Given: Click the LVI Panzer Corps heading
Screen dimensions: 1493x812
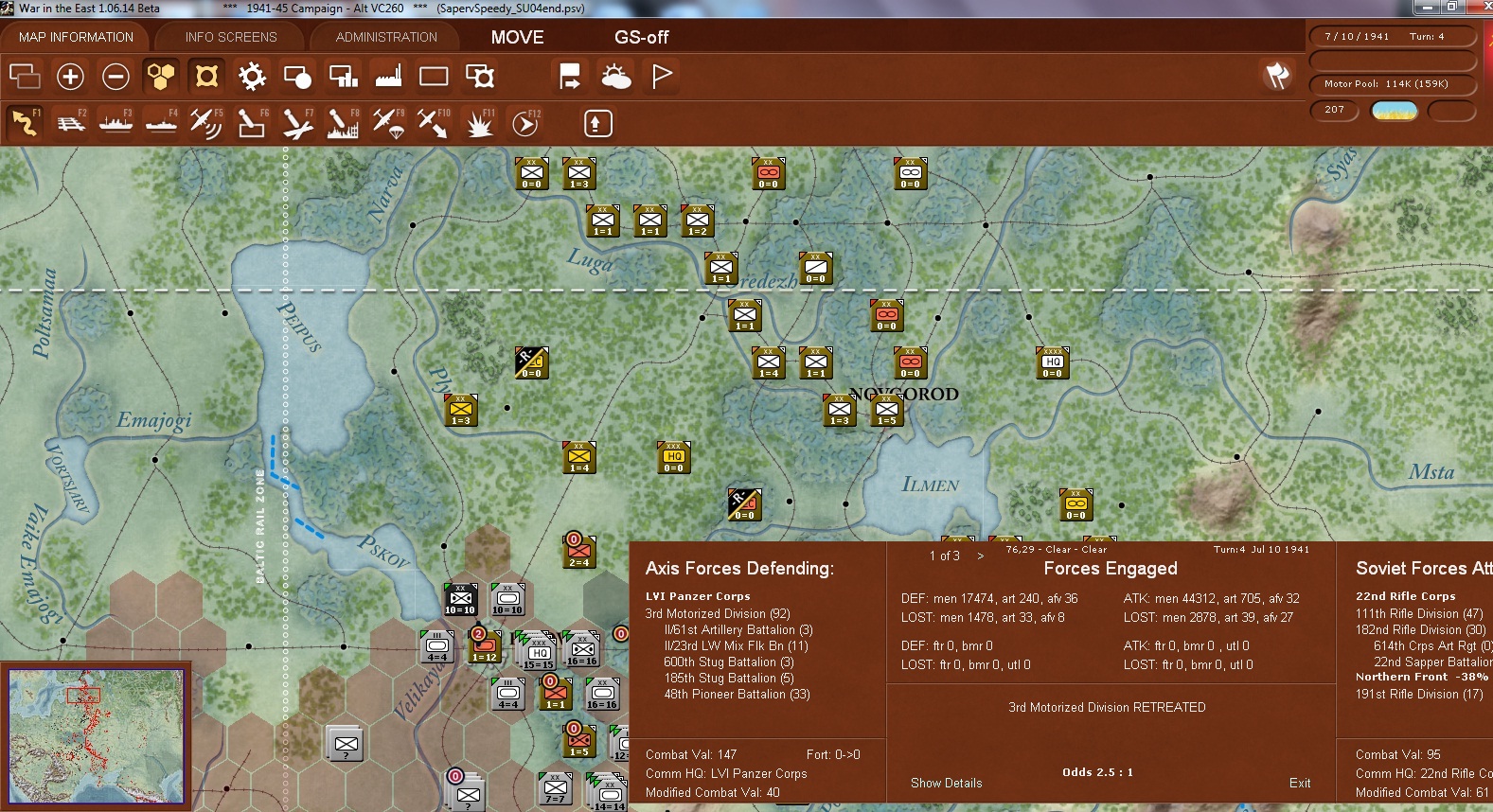Looking at the screenshot, I should pos(698,596).
